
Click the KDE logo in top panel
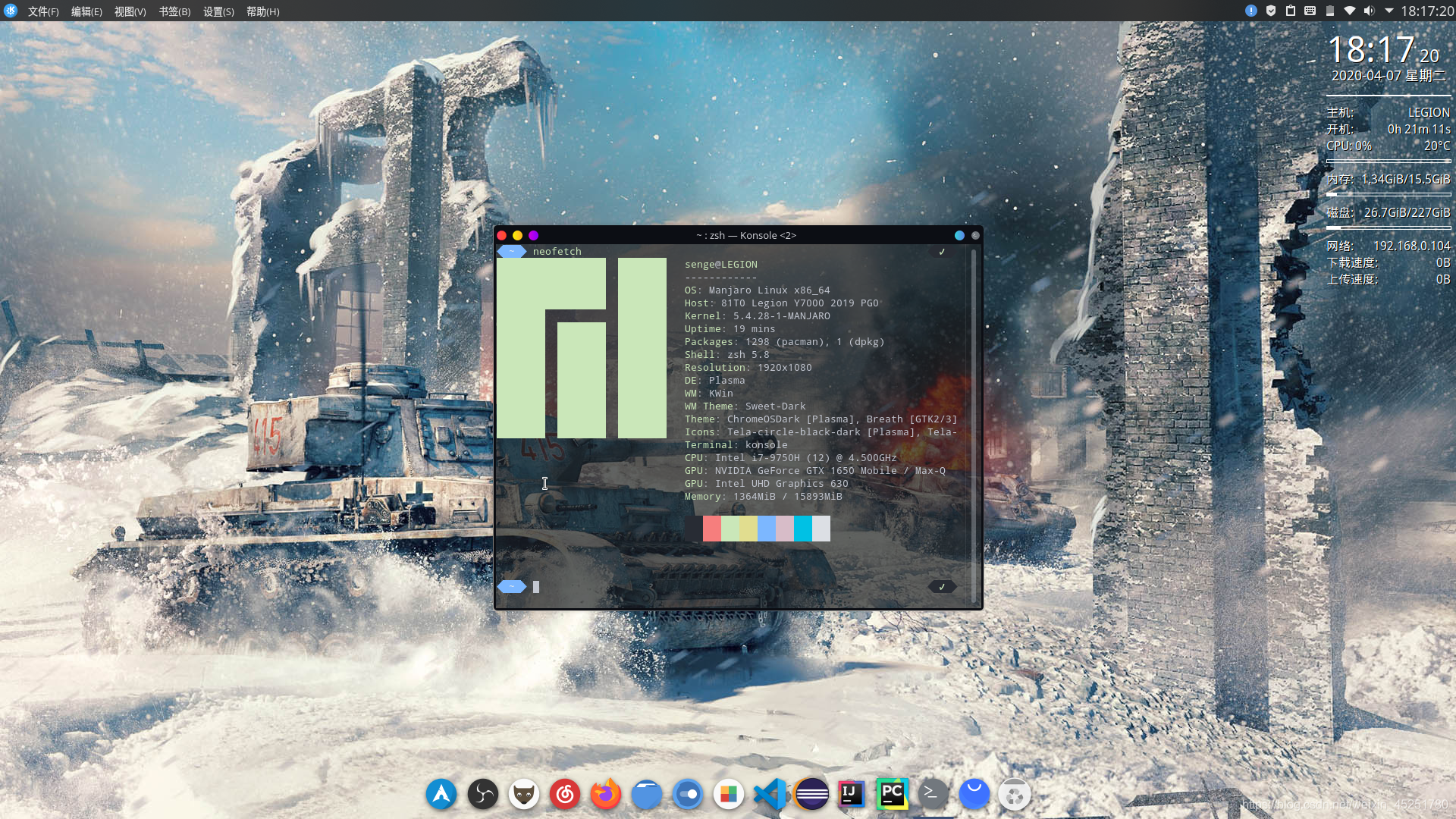pos(11,11)
